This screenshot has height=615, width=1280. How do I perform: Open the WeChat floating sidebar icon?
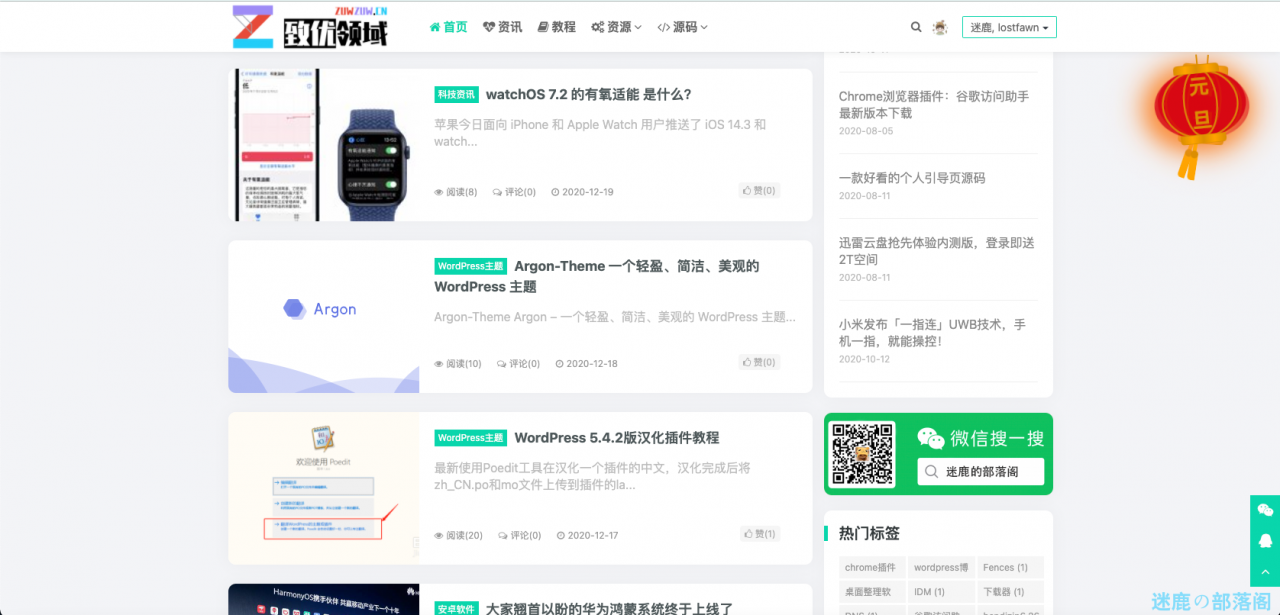pyautogui.click(x=1265, y=510)
